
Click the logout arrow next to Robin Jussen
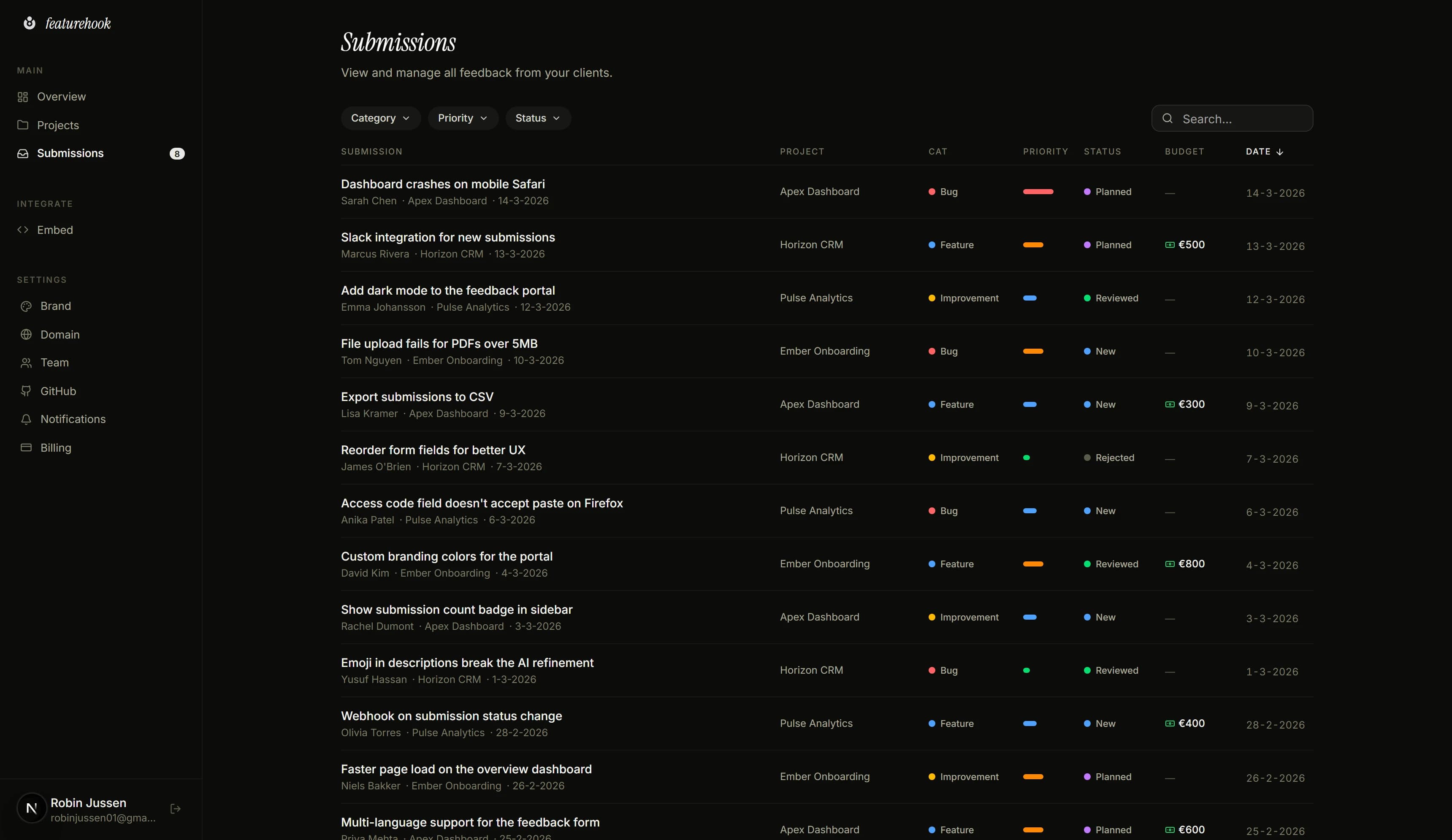point(175,808)
